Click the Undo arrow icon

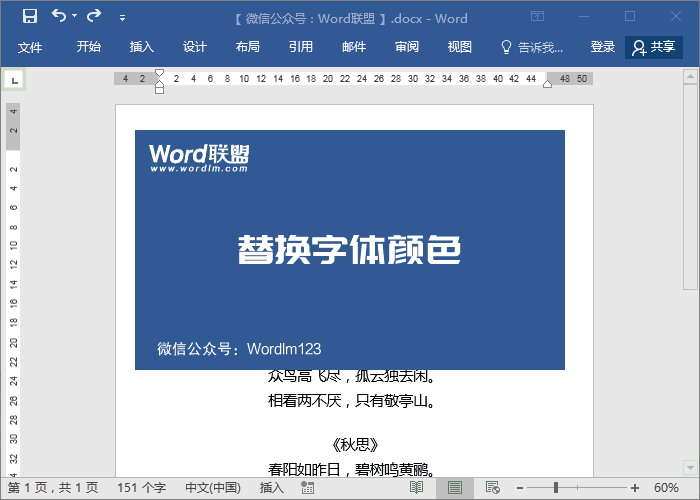[x=58, y=16]
